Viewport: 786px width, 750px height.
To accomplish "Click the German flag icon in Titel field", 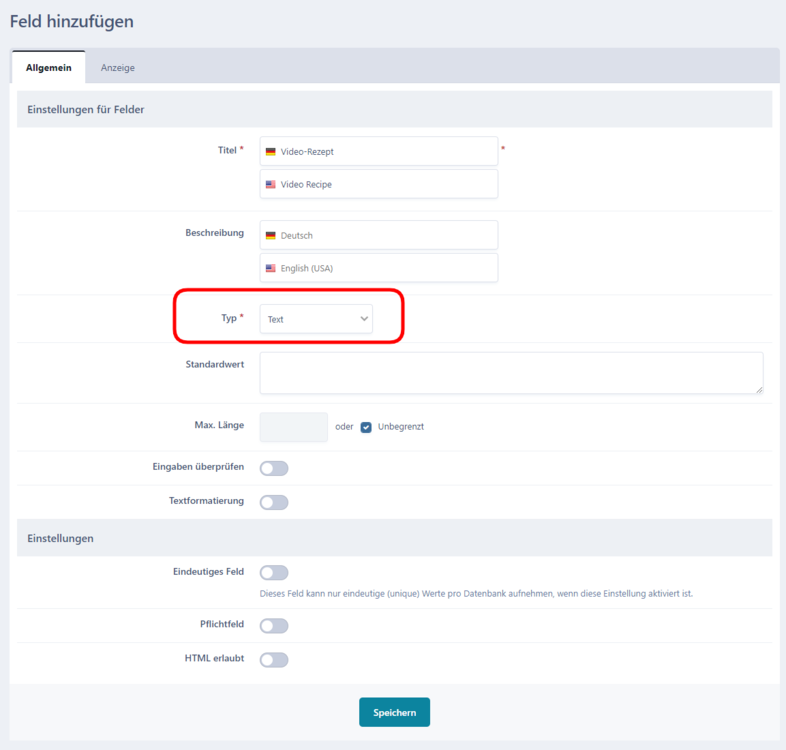I will [270, 152].
